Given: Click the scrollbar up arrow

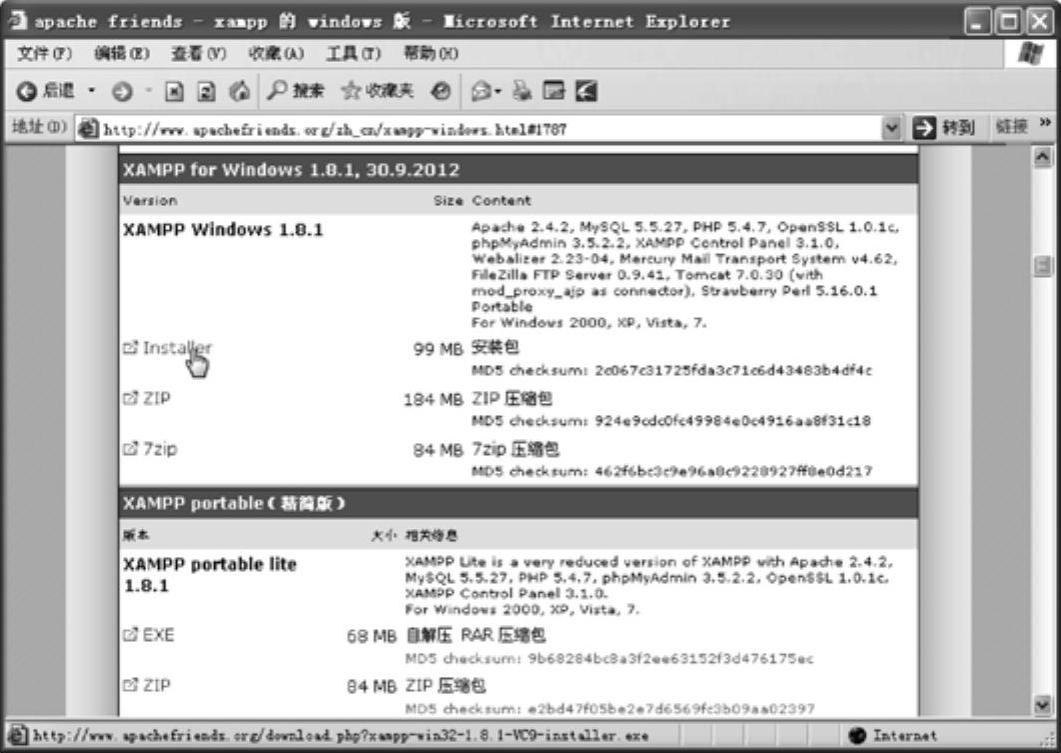Looking at the screenshot, I should (1043, 158).
